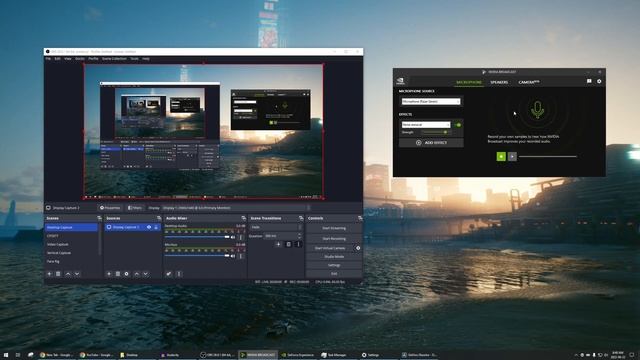Select the Microphone tab in NVIDIA Broadcast
This screenshot has height=360, width=640.
click(x=469, y=82)
